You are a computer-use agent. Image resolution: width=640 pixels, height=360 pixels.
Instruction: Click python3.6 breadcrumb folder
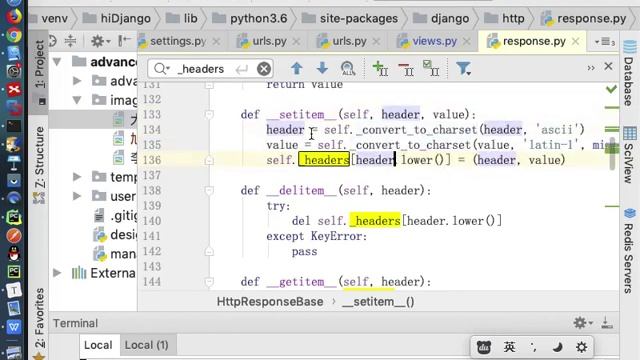click(249, 18)
